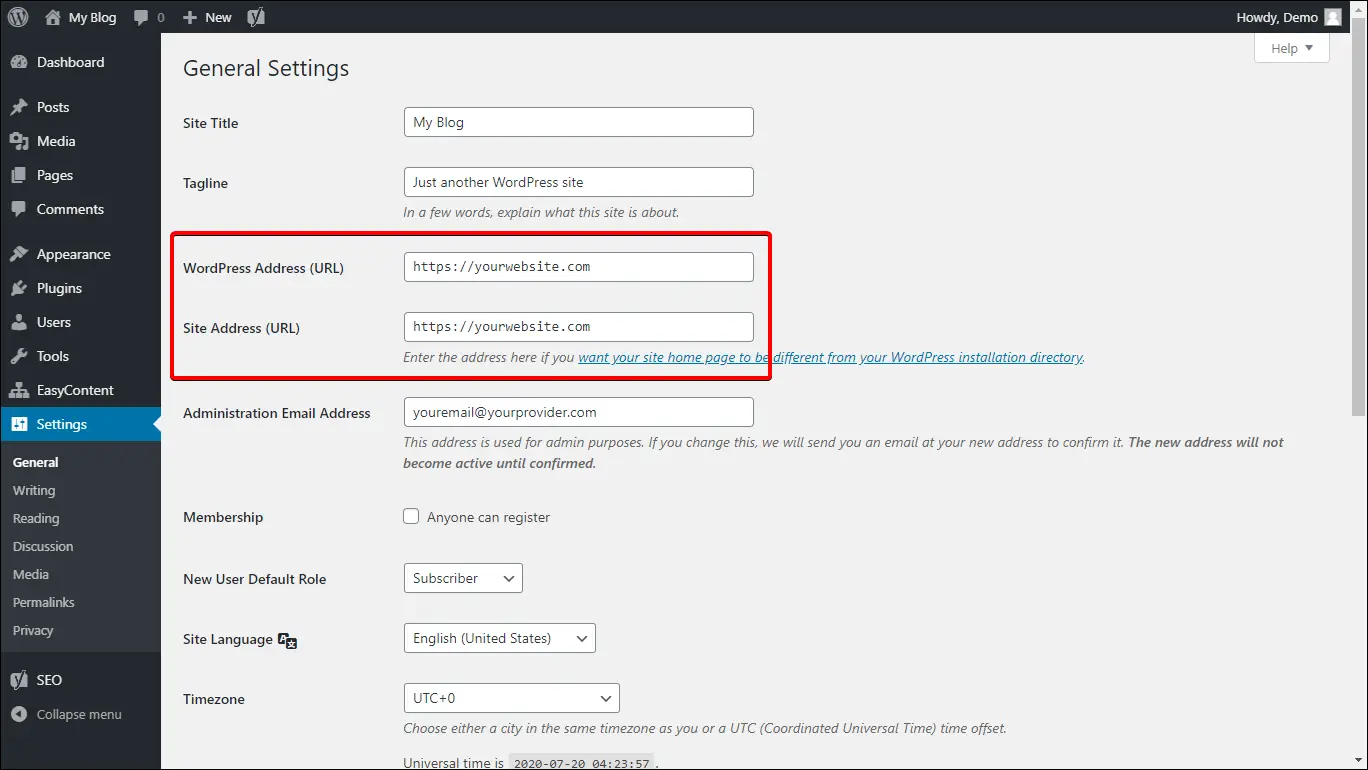Open the Media settings submenu under Settings
Image resolution: width=1368 pixels, height=770 pixels.
coord(31,574)
